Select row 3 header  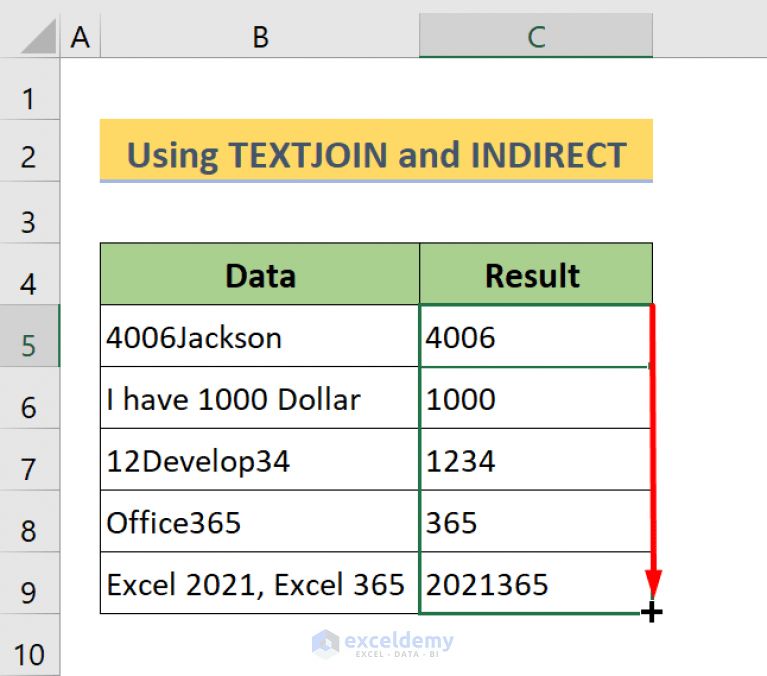(29, 212)
